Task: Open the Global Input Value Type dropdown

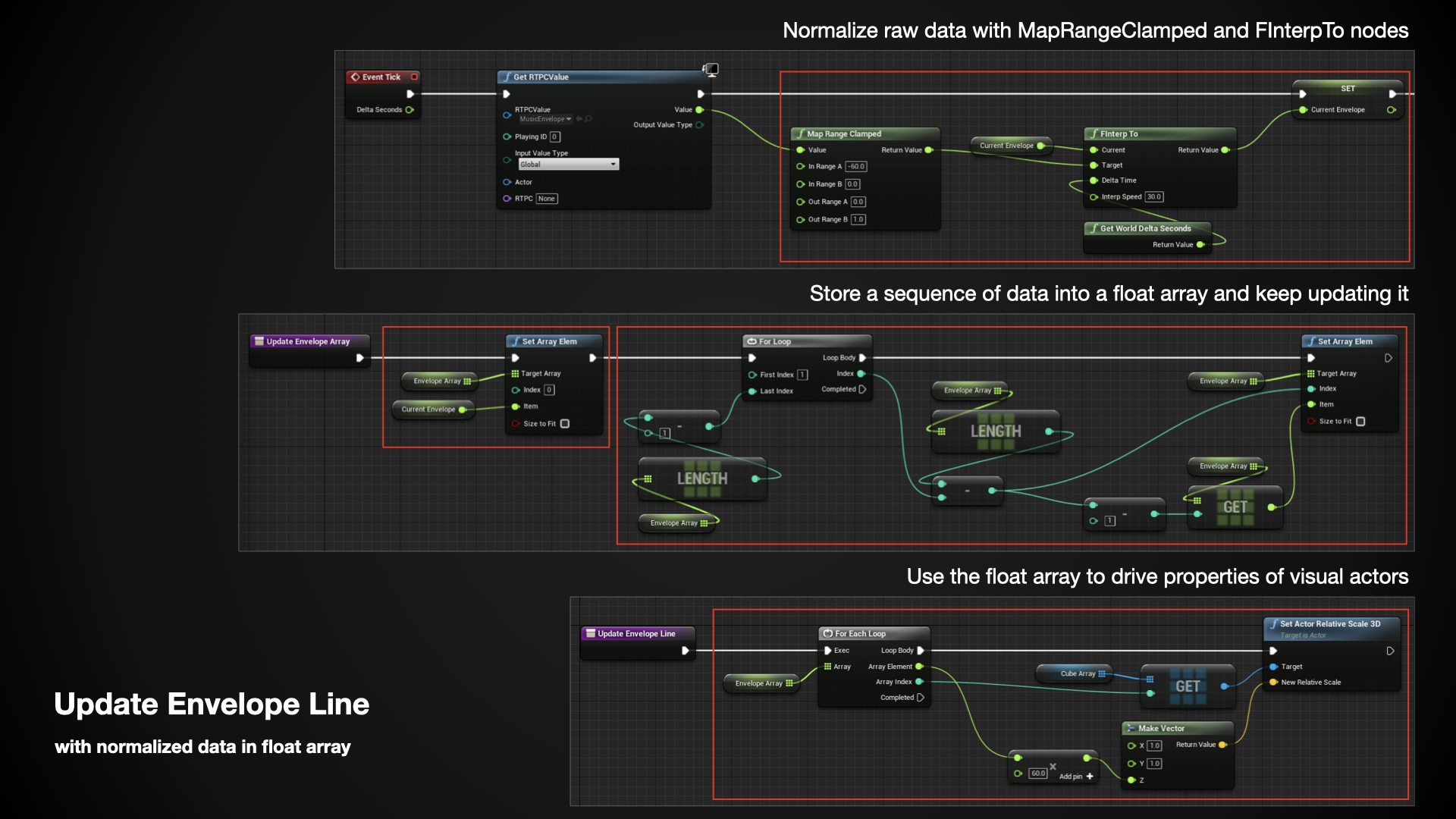Action: point(569,165)
